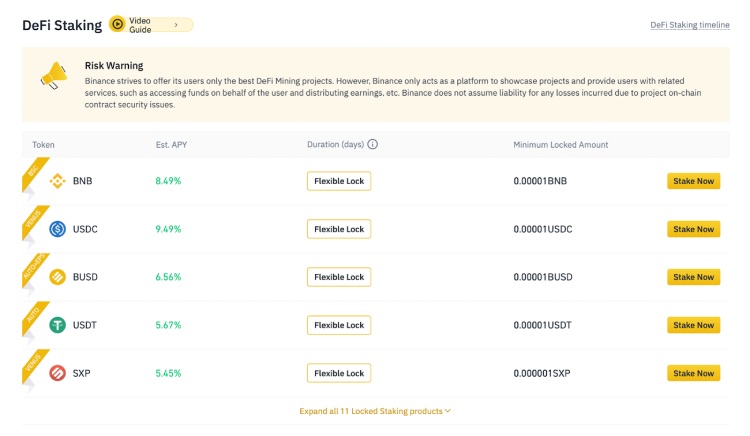Image resolution: width=750 pixels, height=436 pixels.
Task: Stake Now on the SXP row
Action: tap(694, 373)
